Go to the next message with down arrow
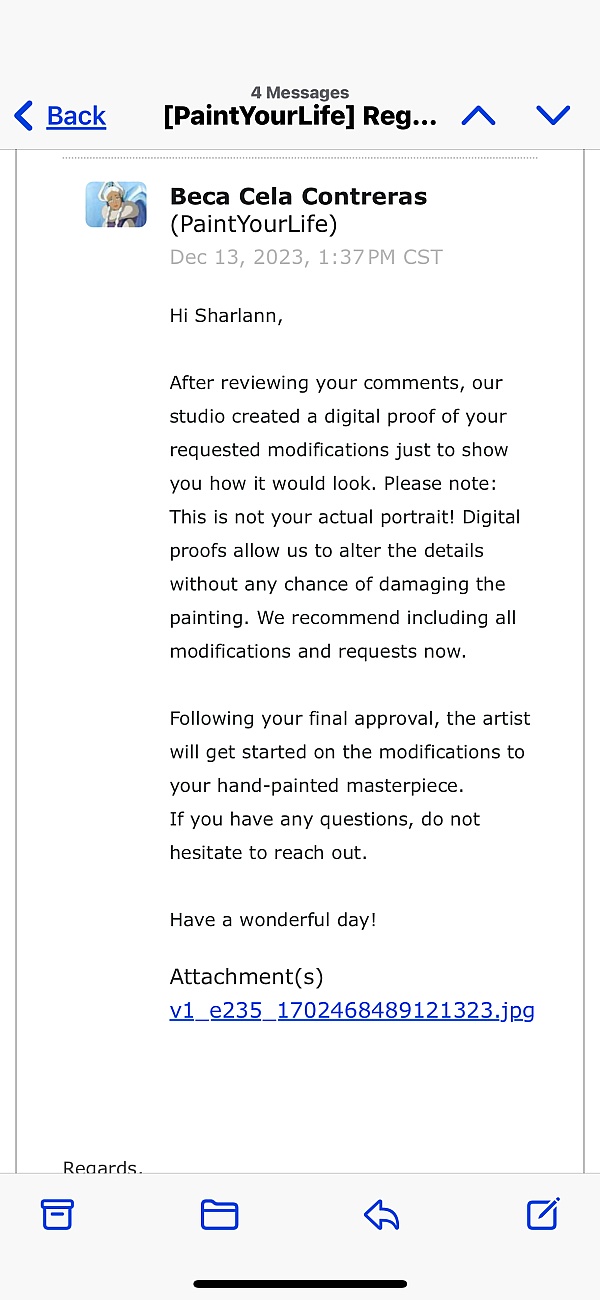Image resolution: width=600 pixels, height=1300 pixels. 553,116
